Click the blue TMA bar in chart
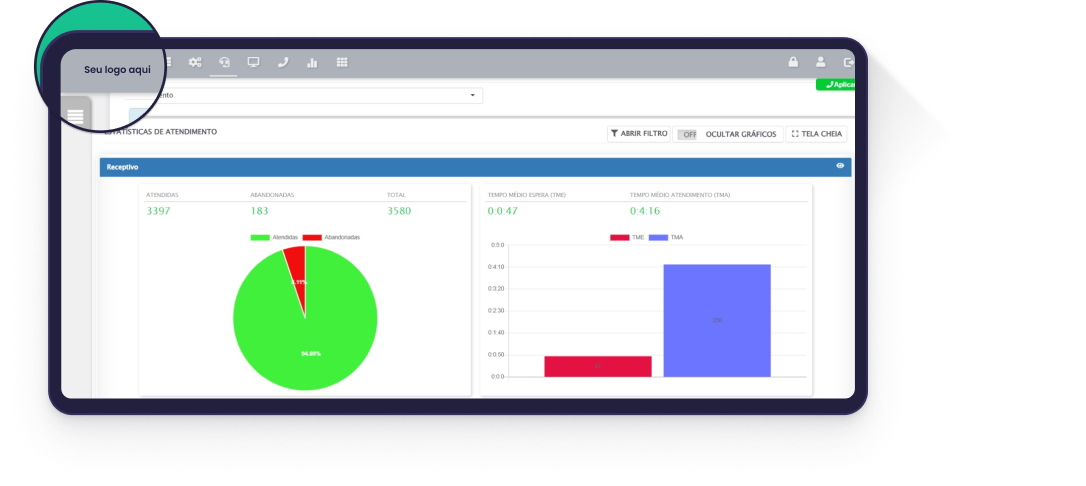Screen dimensions: 1086x486 (716, 320)
